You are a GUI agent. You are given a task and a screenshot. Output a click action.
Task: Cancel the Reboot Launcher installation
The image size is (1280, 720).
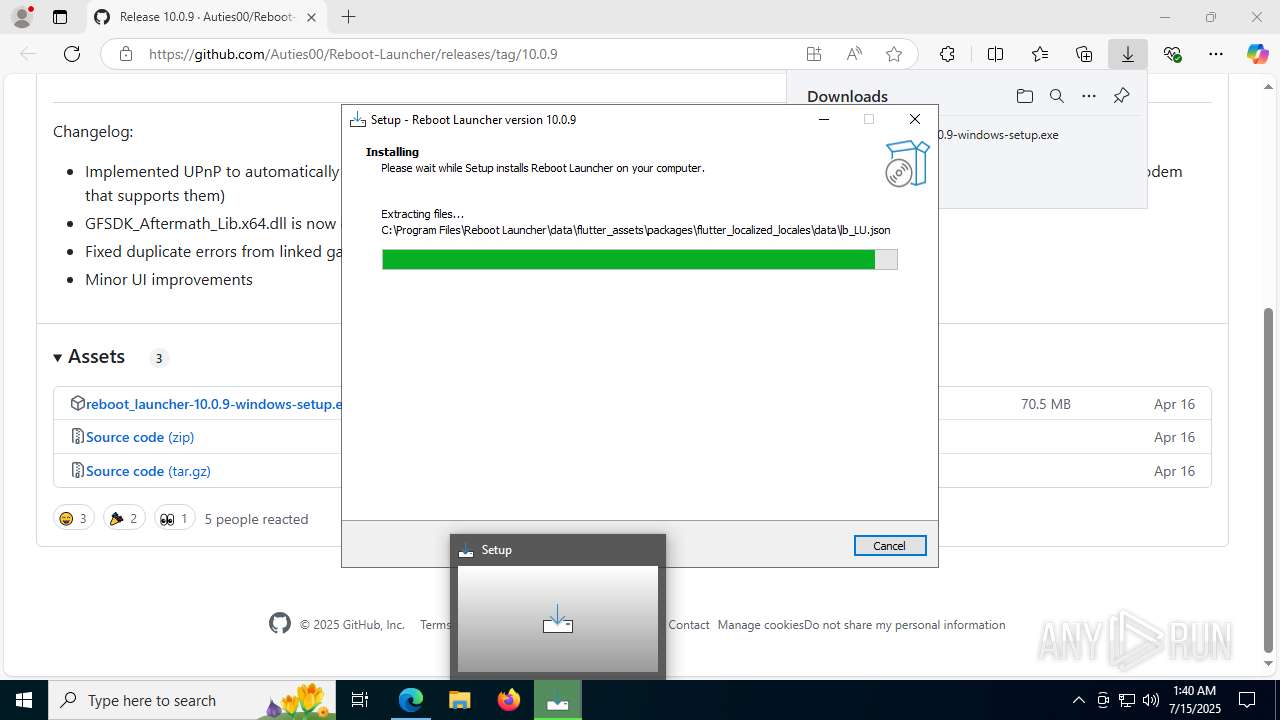pyautogui.click(x=890, y=546)
